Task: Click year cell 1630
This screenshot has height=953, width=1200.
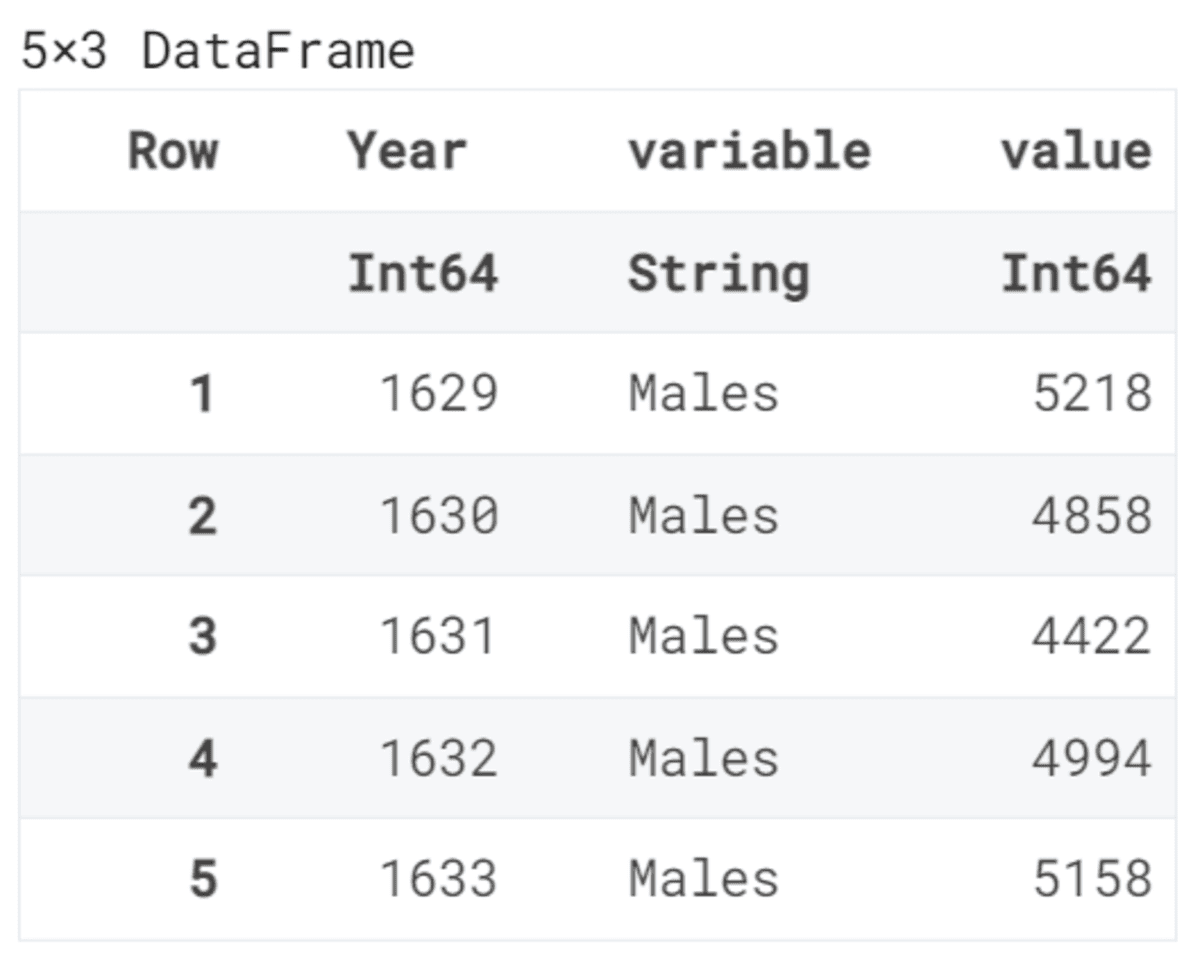Action: pyautogui.click(x=438, y=516)
